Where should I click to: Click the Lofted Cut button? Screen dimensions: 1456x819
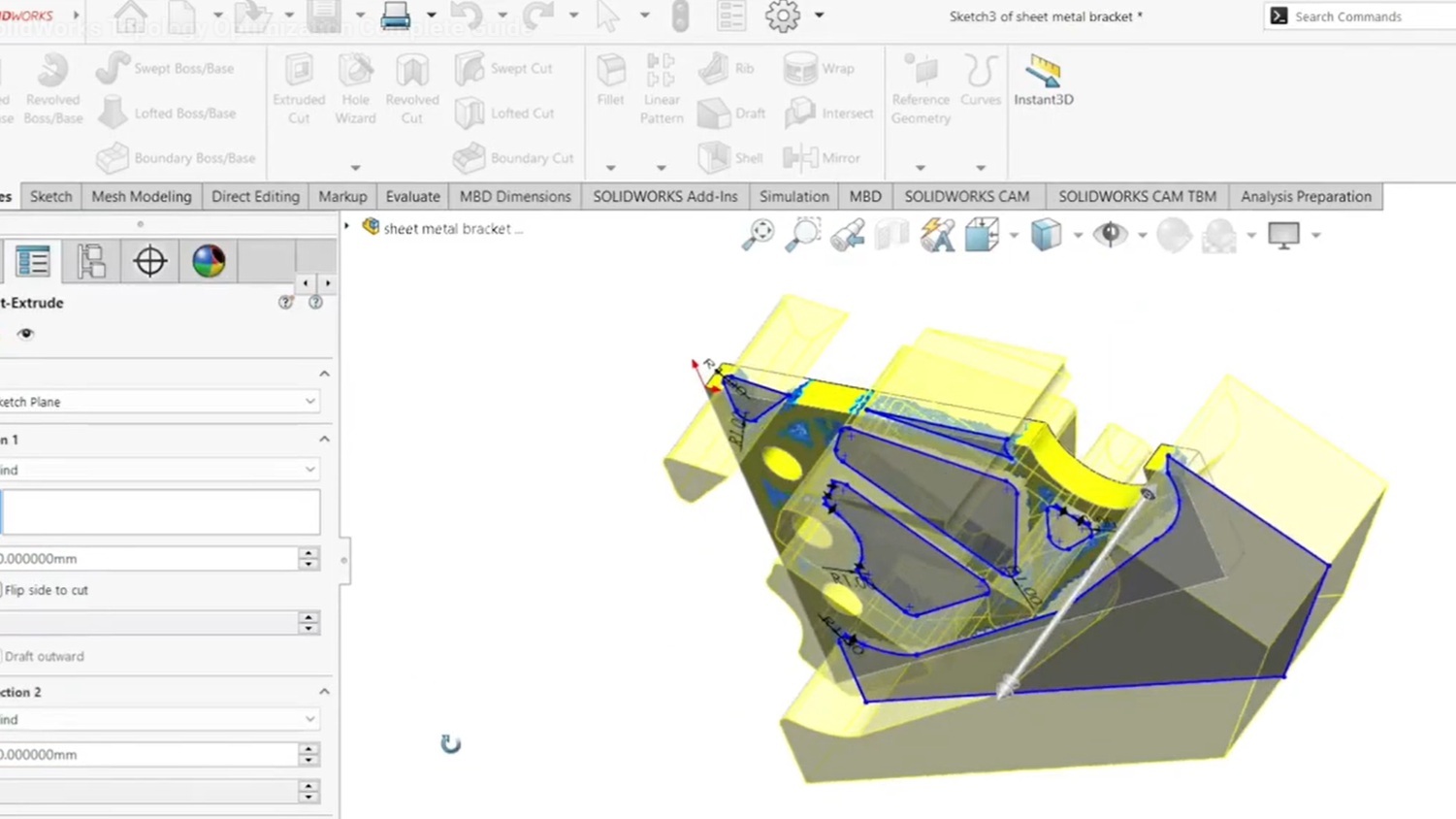503,113
